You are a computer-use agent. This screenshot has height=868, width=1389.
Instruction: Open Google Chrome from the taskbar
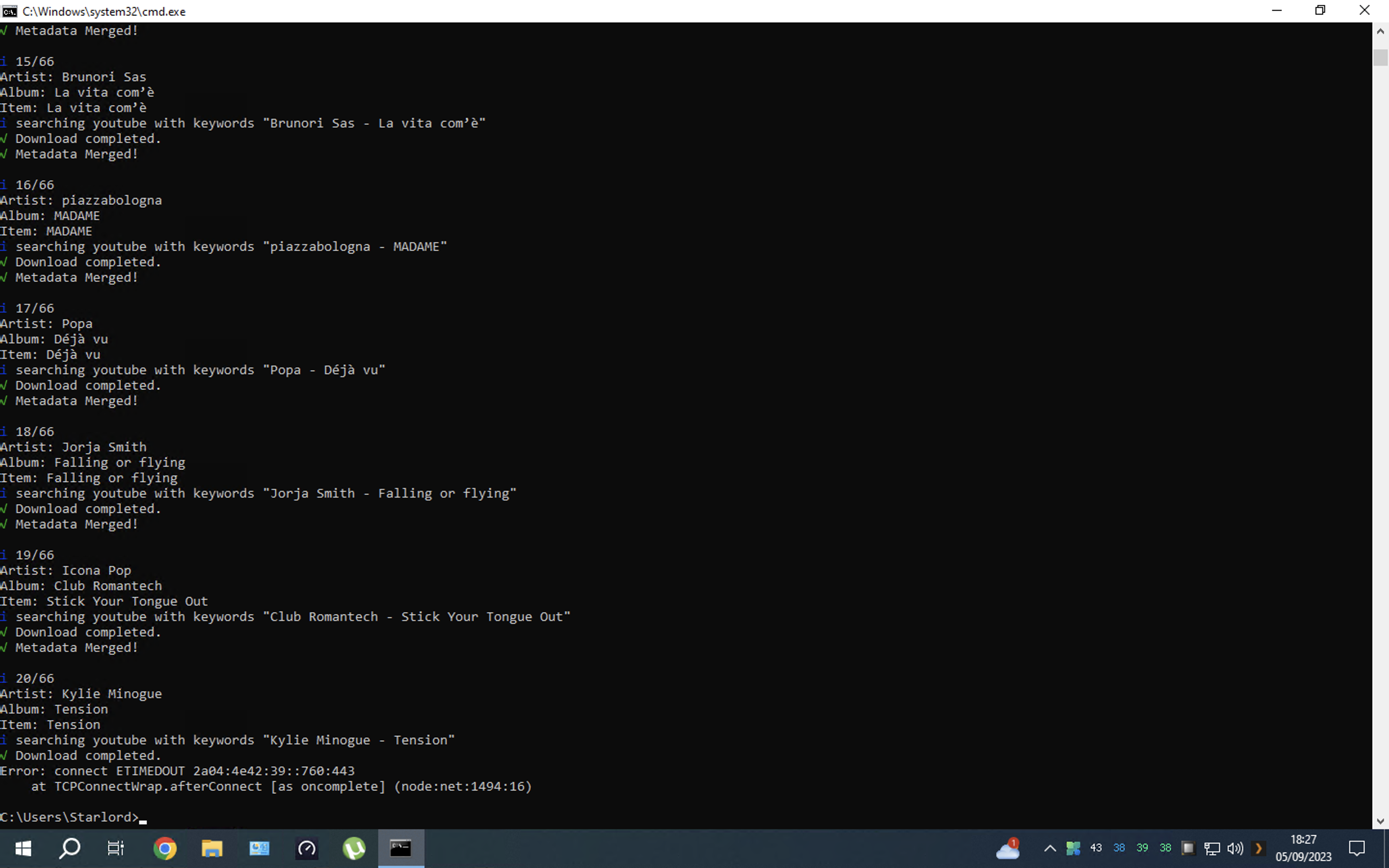pyautogui.click(x=165, y=849)
